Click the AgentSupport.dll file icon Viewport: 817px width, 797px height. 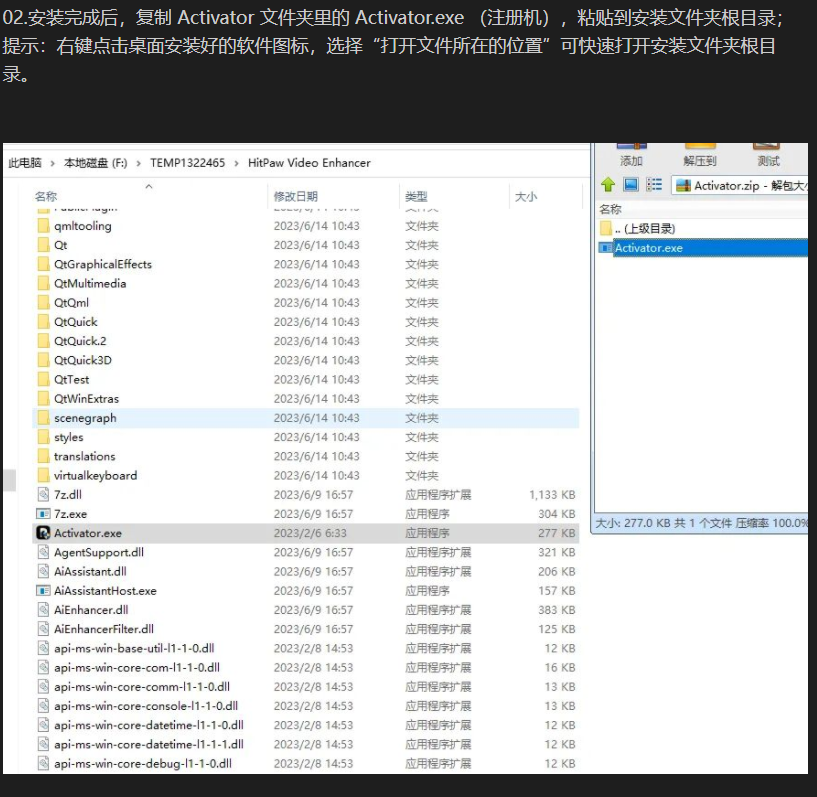click(x=43, y=552)
